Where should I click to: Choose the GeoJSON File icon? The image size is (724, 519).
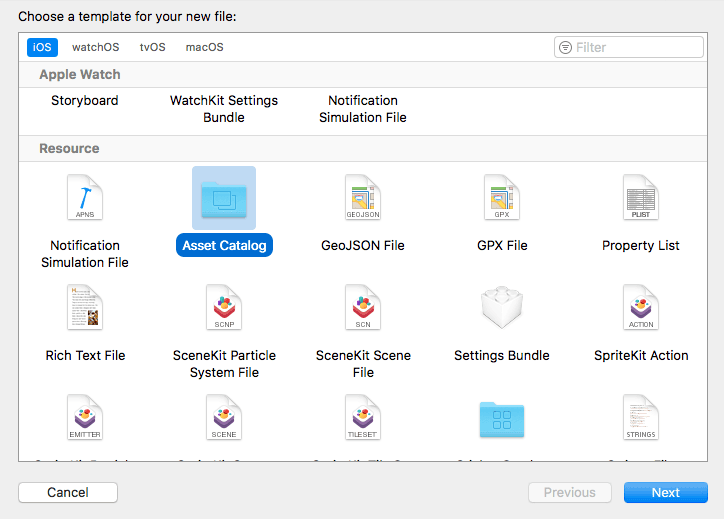[x=363, y=198]
